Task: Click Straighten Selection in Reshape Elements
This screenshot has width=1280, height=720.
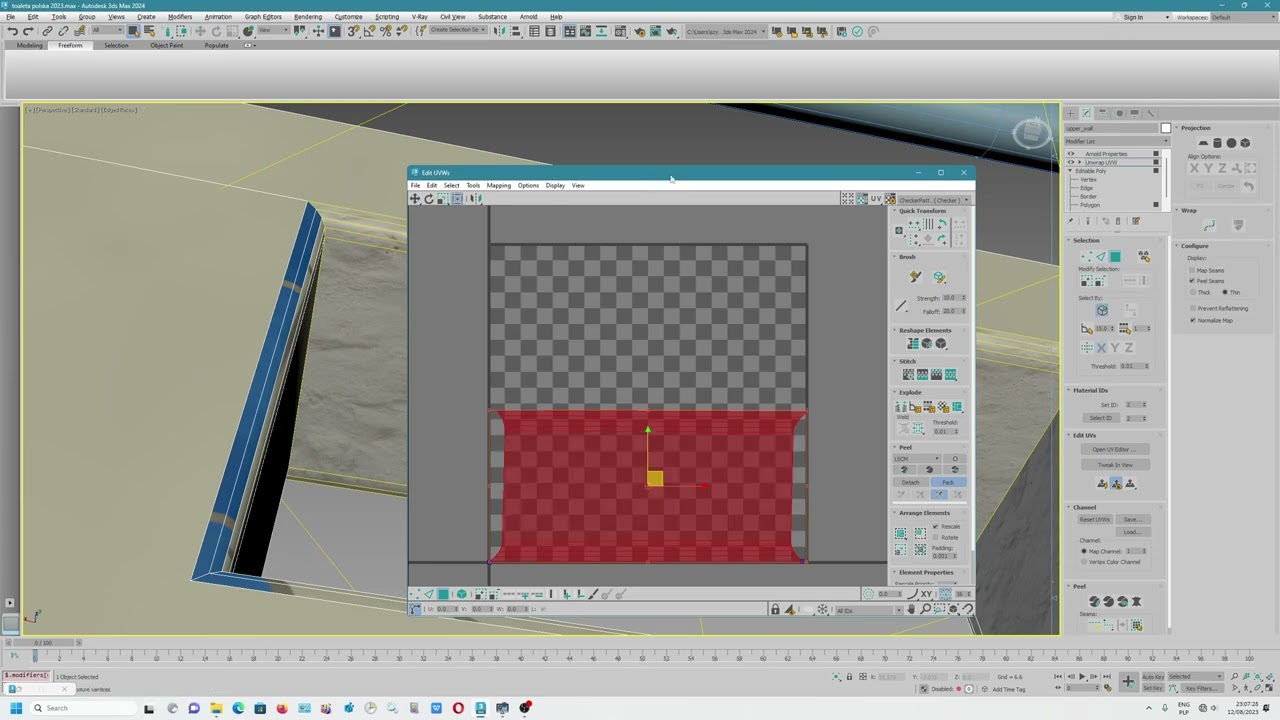Action: click(x=913, y=344)
